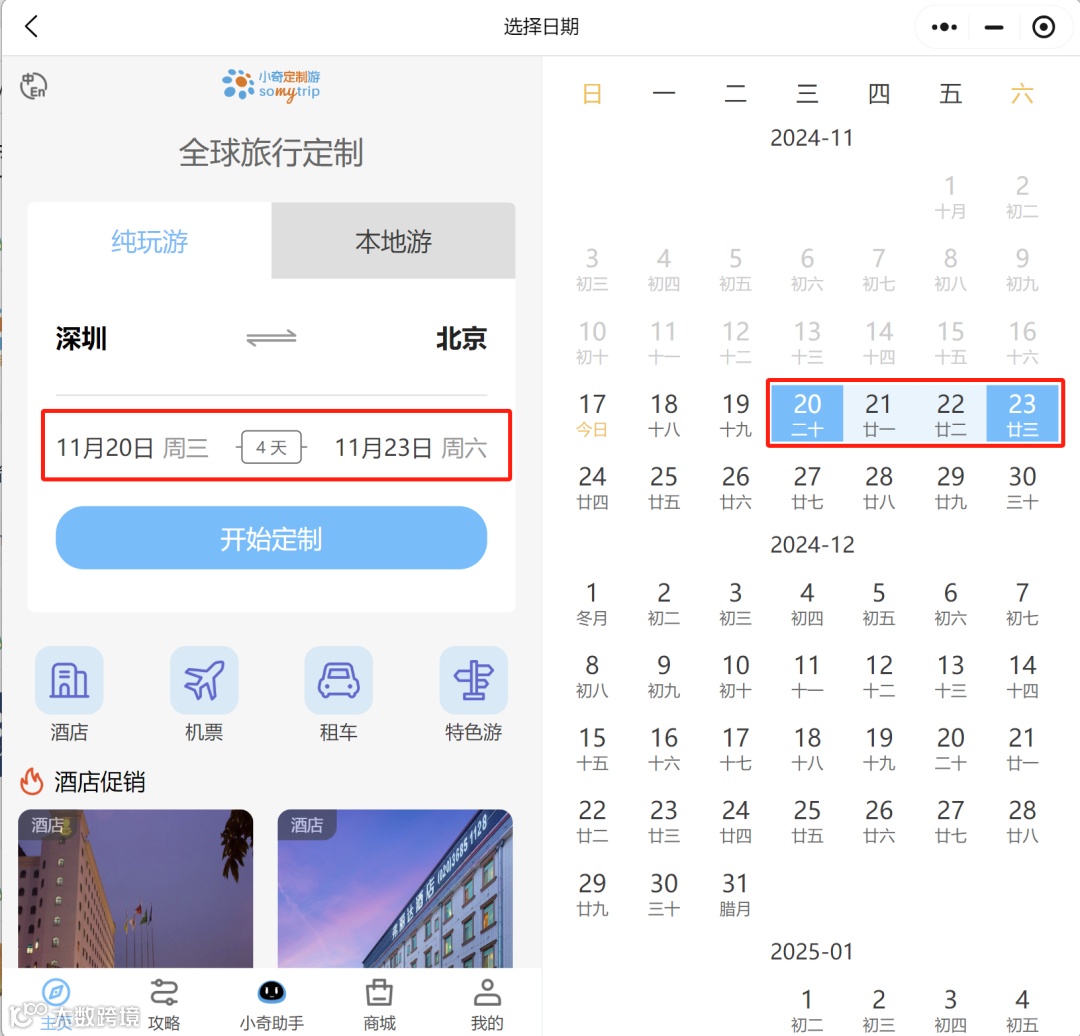Select December 29 廿九
The height and width of the screenshot is (1036, 1080).
592,893
